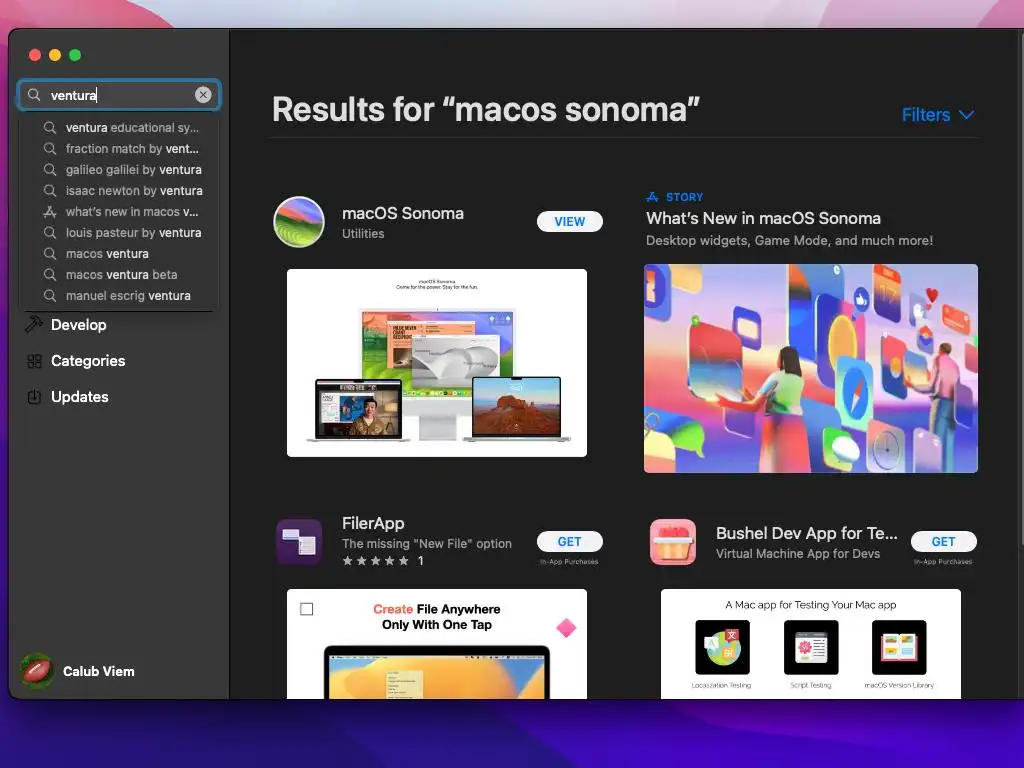
Task: Click VIEW button for macOS Sonoma
Action: 569,221
